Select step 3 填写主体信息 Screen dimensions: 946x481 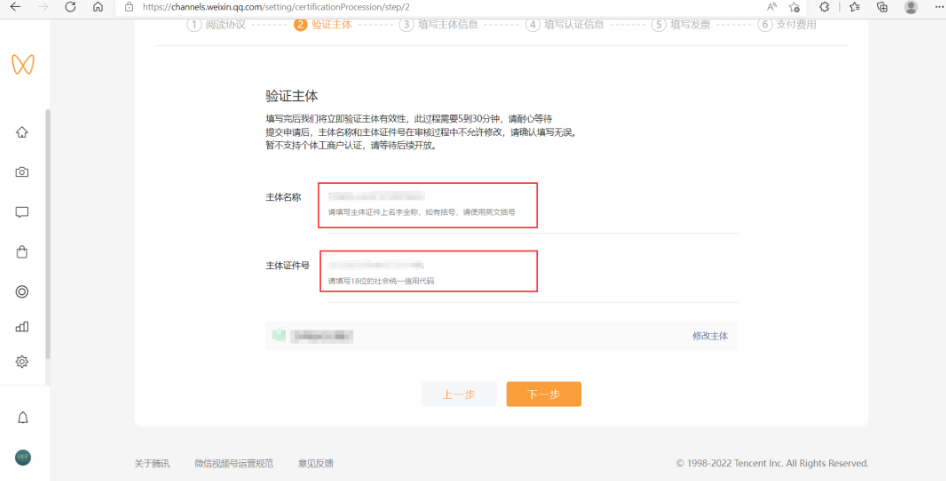point(440,24)
